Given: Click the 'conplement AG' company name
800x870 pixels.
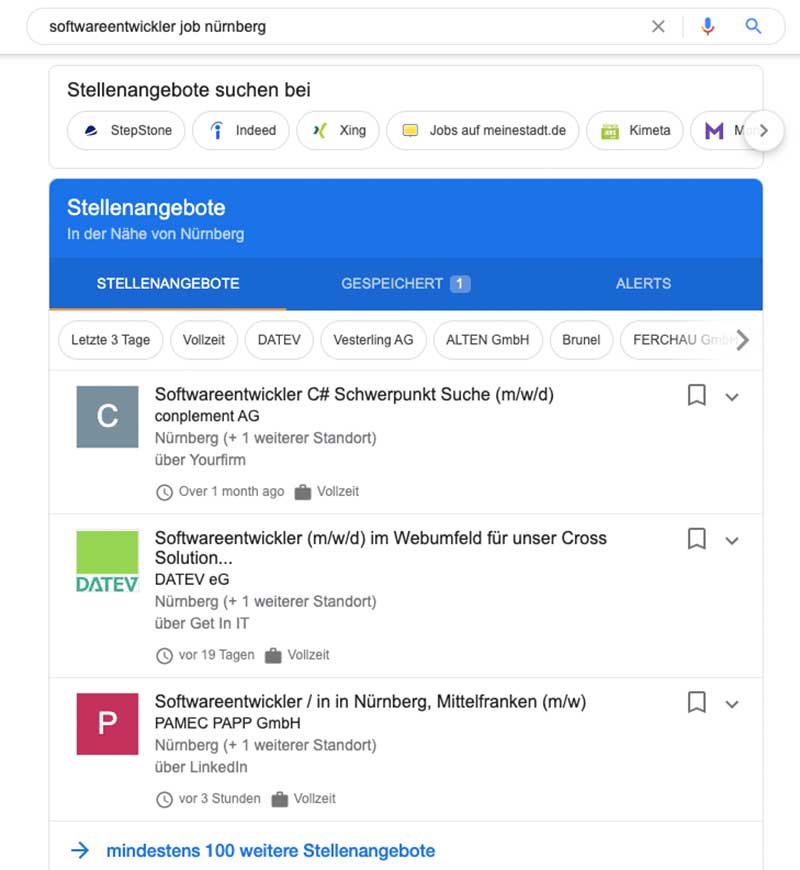Looking at the screenshot, I should click(x=207, y=416).
